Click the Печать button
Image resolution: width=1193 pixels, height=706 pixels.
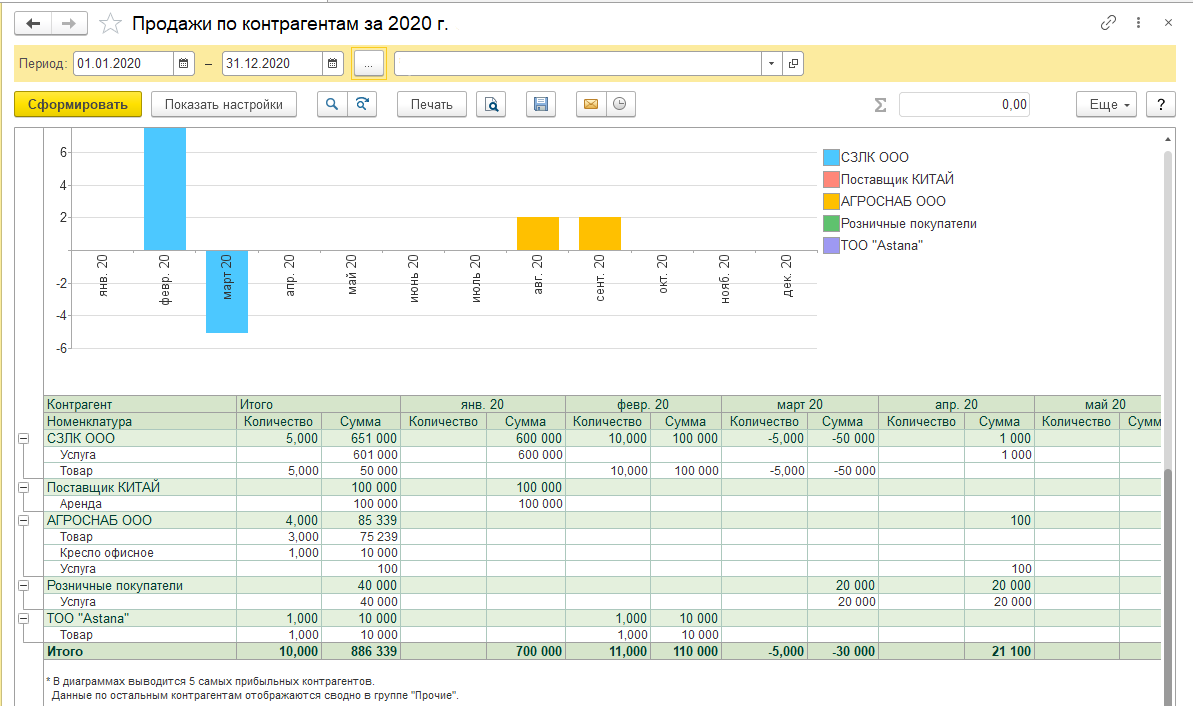coord(432,104)
